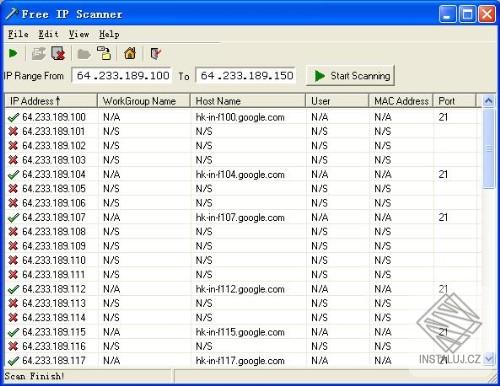
Task: Open the File menu
Action: click(x=18, y=34)
